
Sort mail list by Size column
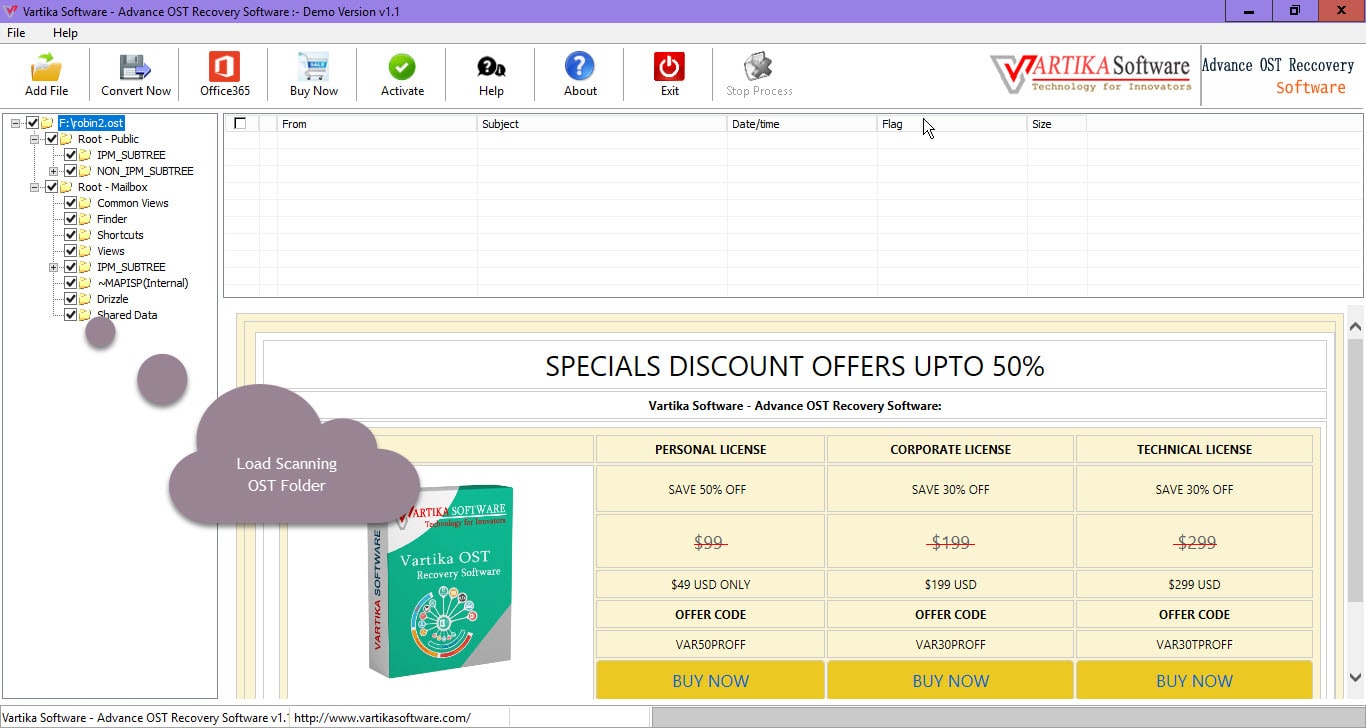(1057, 124)
